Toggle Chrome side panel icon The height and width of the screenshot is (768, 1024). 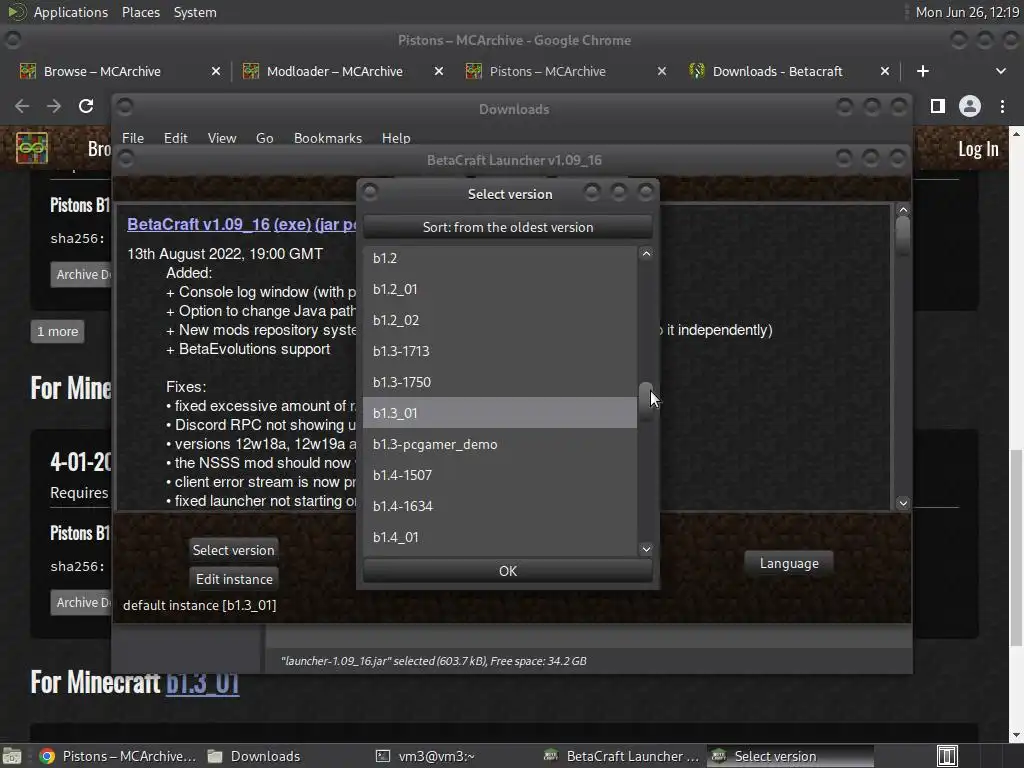click(938, 106)
